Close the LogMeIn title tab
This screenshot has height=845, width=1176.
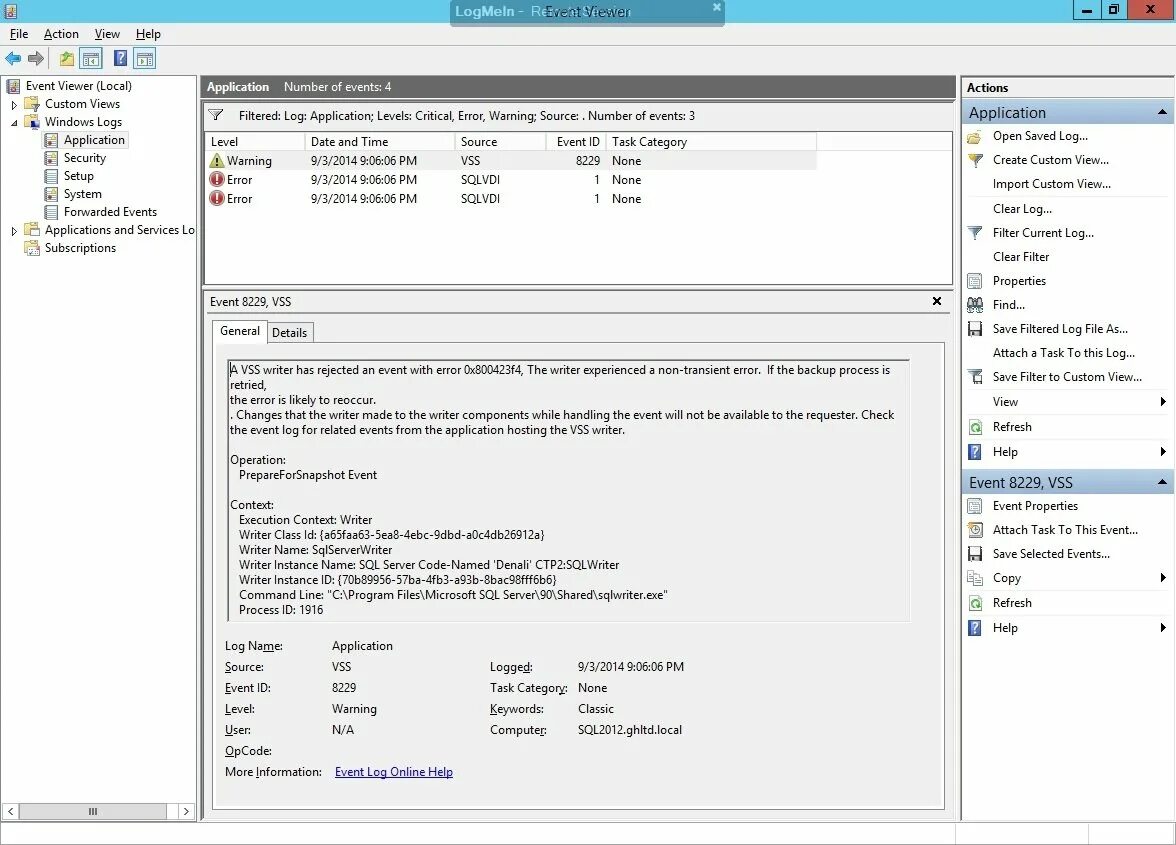pyautogui.click(x=717, y=7)
